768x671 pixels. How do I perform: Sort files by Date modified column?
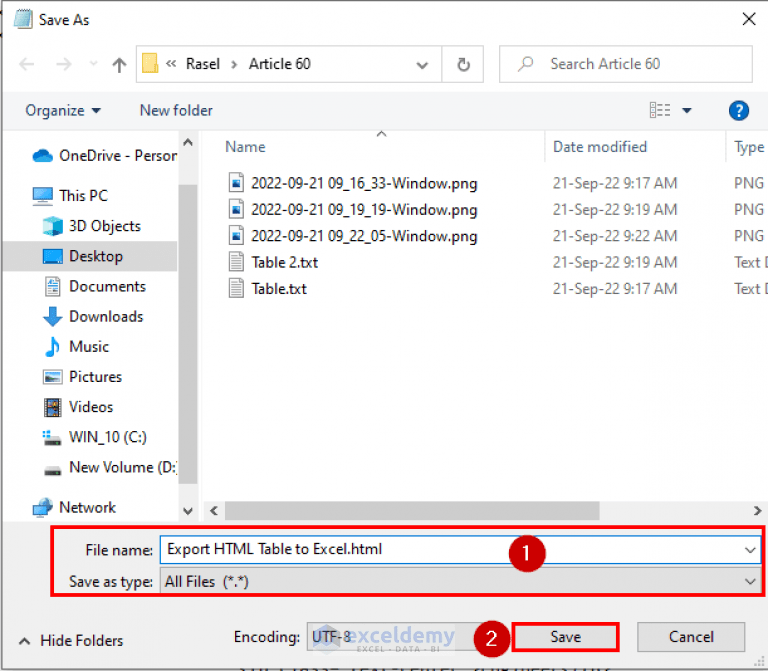tap(600, 147)
